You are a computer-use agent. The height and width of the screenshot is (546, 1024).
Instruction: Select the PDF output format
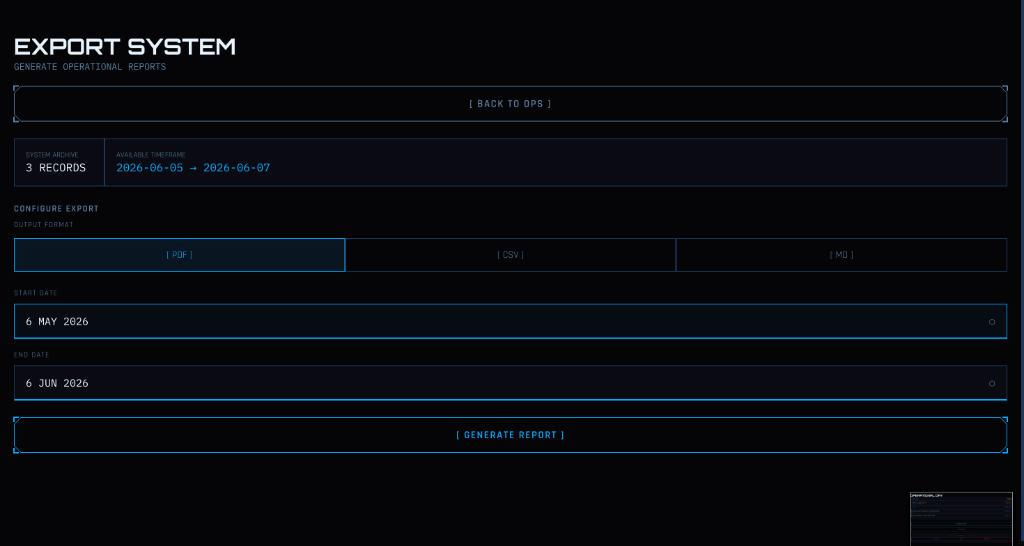[180, 255]
